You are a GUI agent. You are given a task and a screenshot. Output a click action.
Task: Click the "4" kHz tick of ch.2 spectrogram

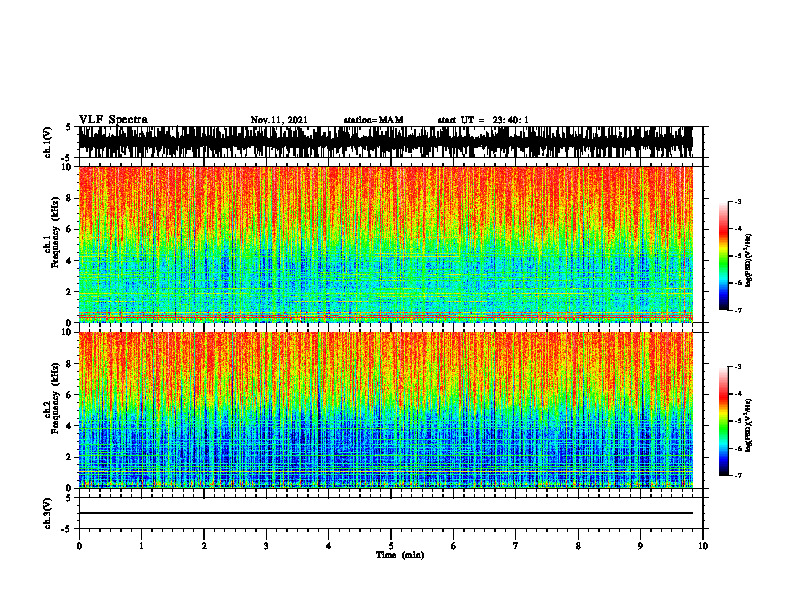coord(70,426)
